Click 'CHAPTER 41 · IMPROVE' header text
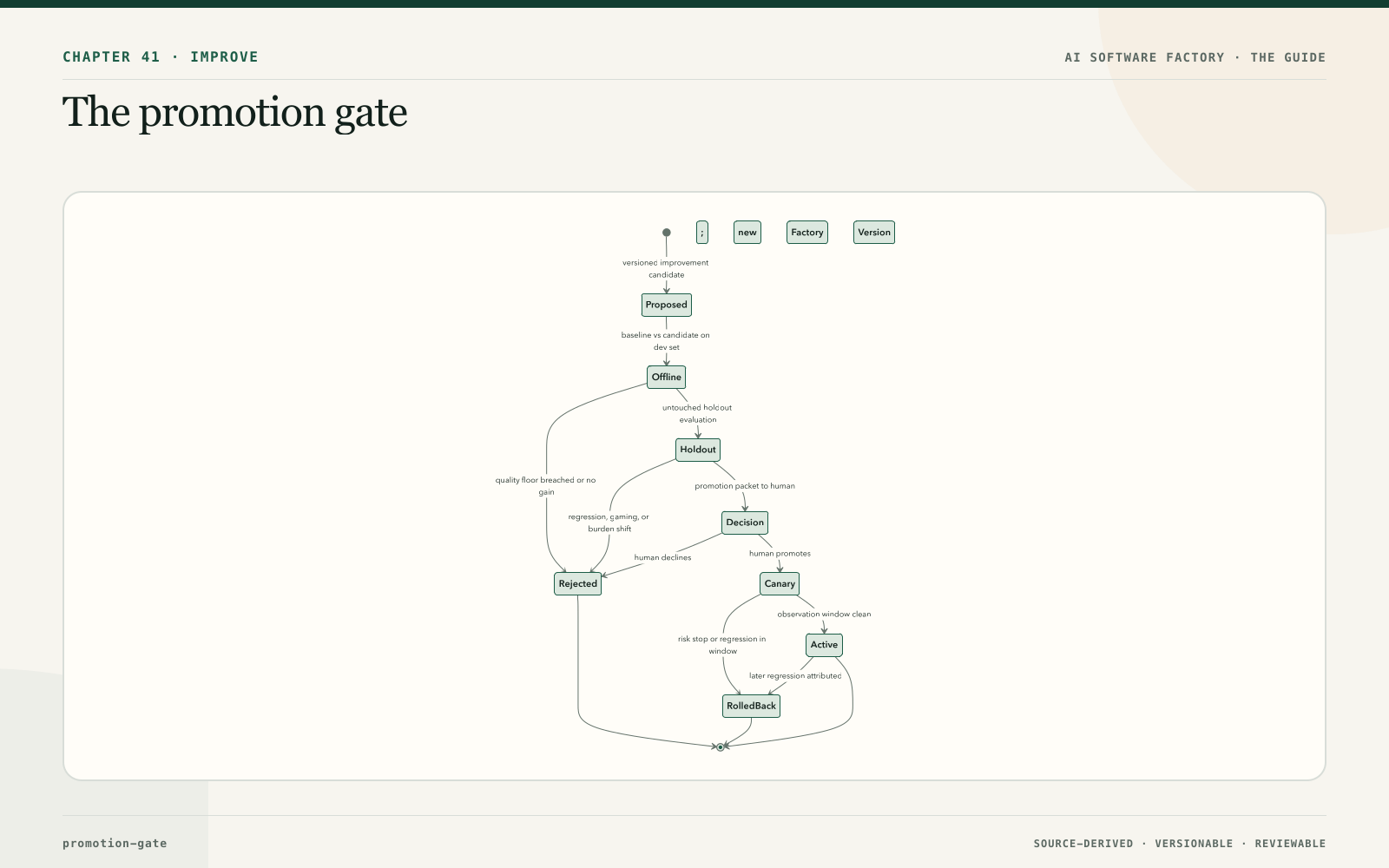Screen dimensions: 1389x868 [161, 57]
